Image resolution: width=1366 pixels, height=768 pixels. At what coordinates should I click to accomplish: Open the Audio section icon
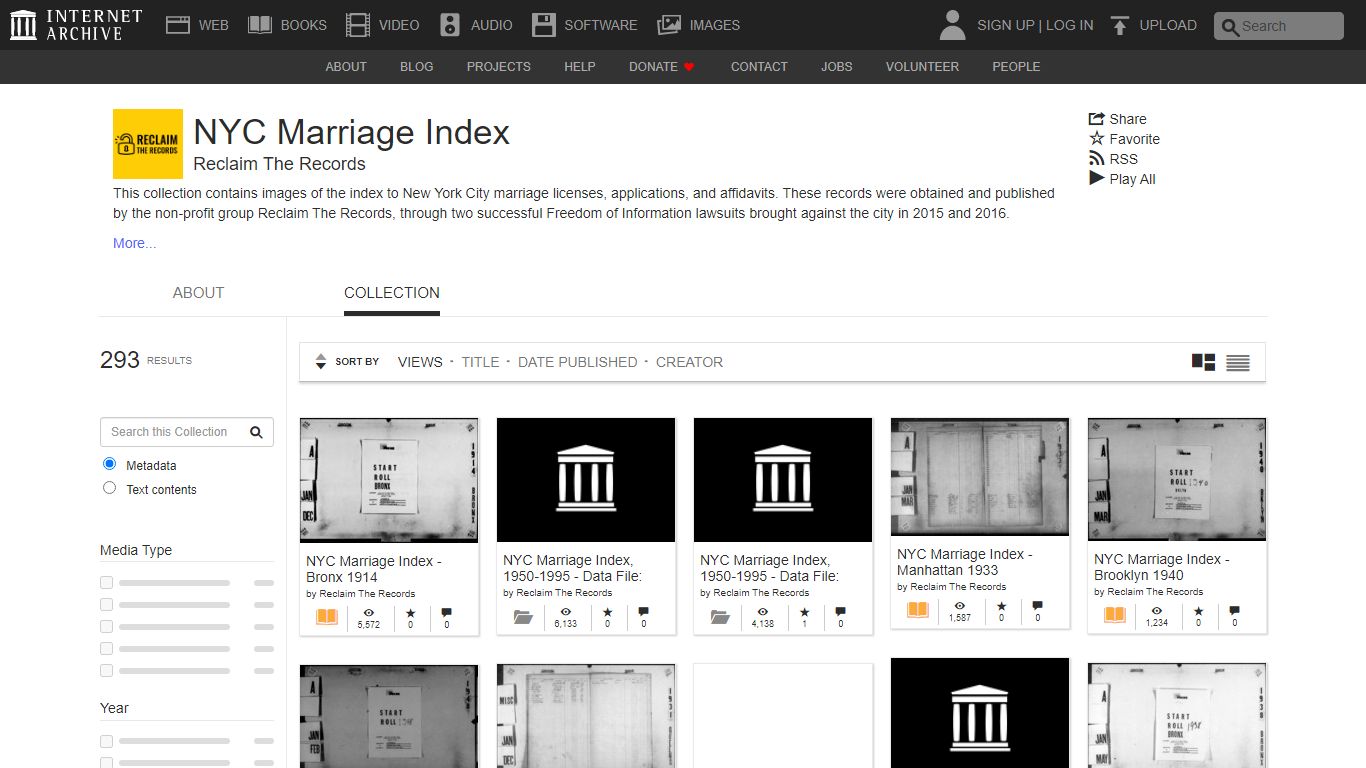point(450,25)
